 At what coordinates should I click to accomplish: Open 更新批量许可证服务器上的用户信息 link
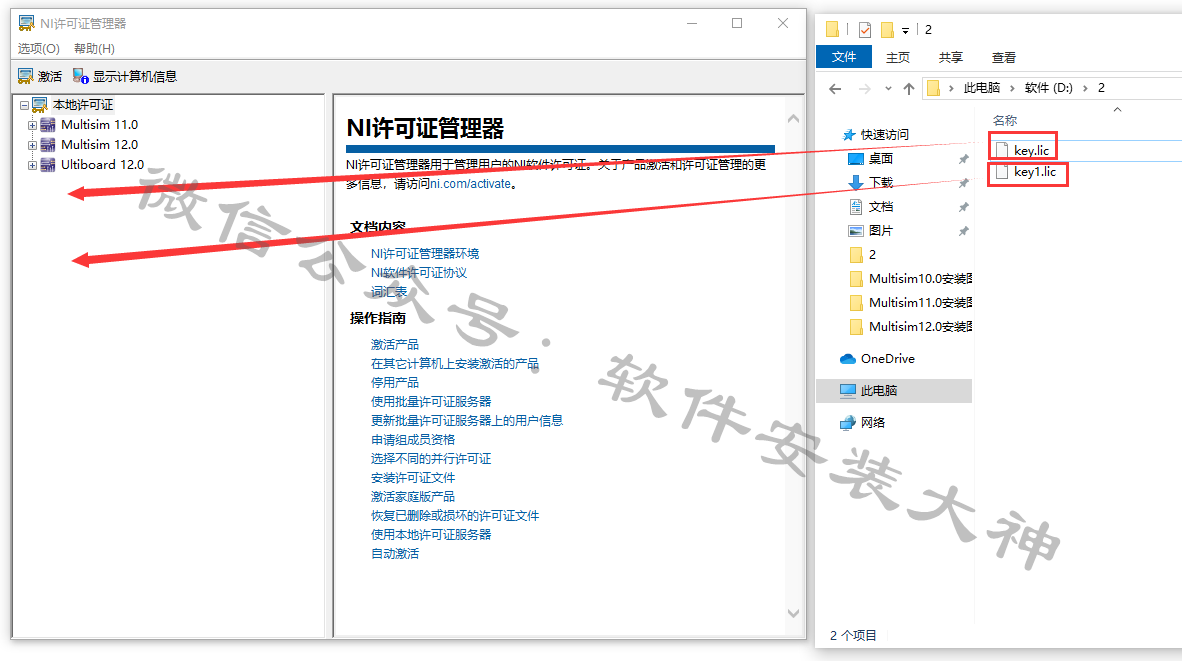[x=467, y=420]
